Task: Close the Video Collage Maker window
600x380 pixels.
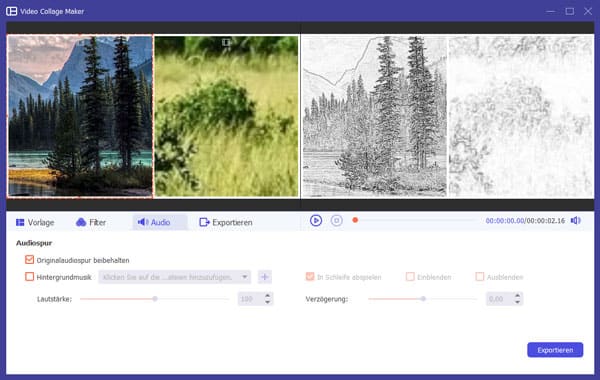Action: [x=588, y=11]
